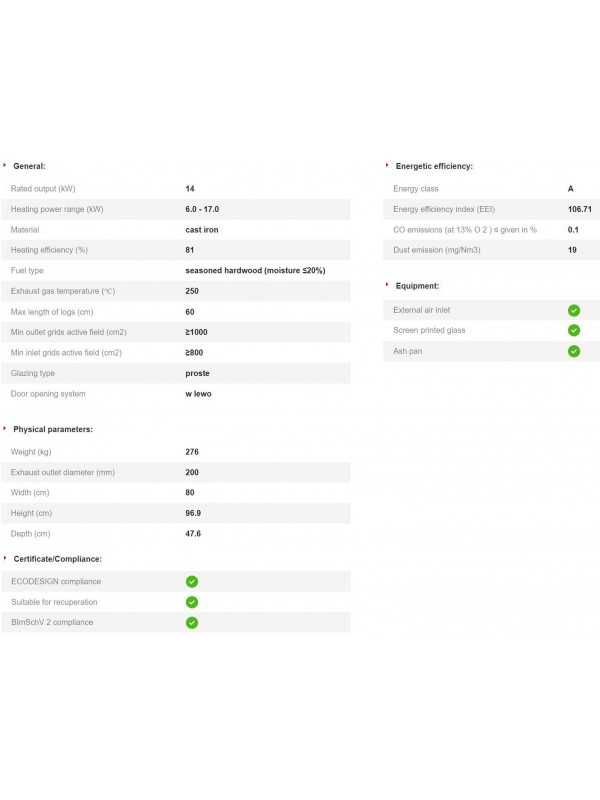Click the Dust emission value 19
This screenshot has height=800, width=600.
(x=572, y=250)
